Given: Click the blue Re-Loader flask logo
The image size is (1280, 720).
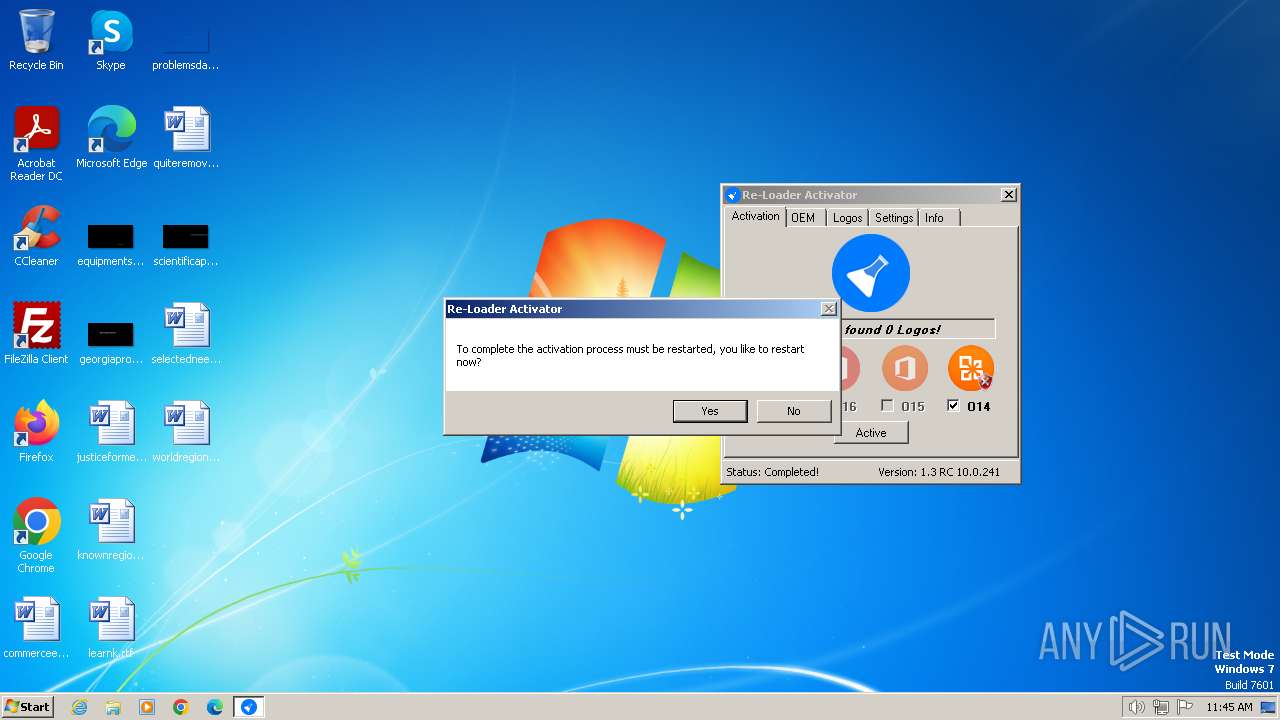Looking at the screenshot, I should point(871,273).
